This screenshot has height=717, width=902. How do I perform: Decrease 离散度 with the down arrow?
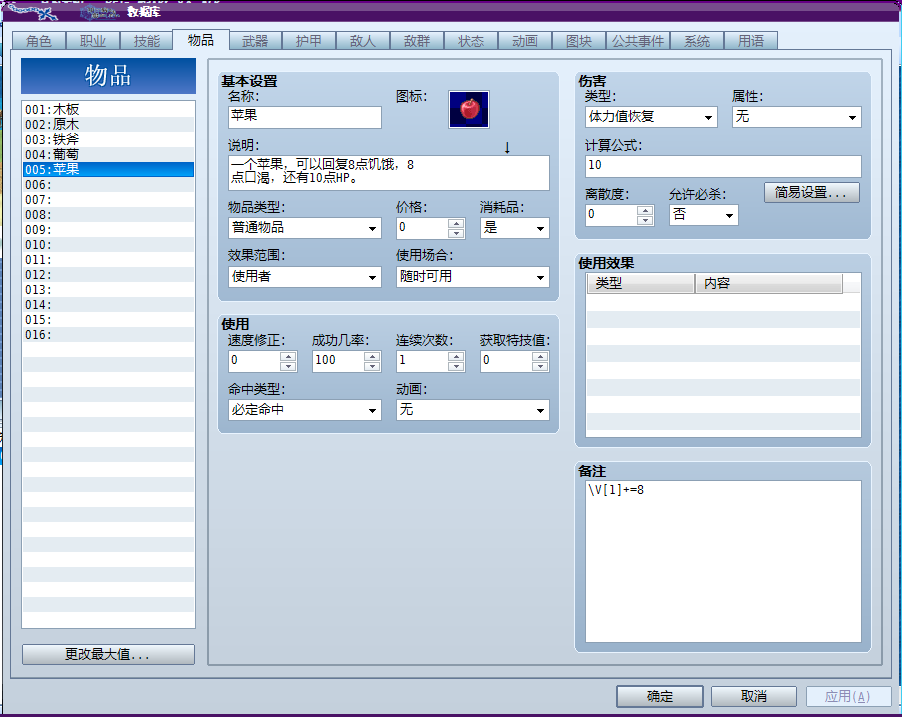(645, 220)
